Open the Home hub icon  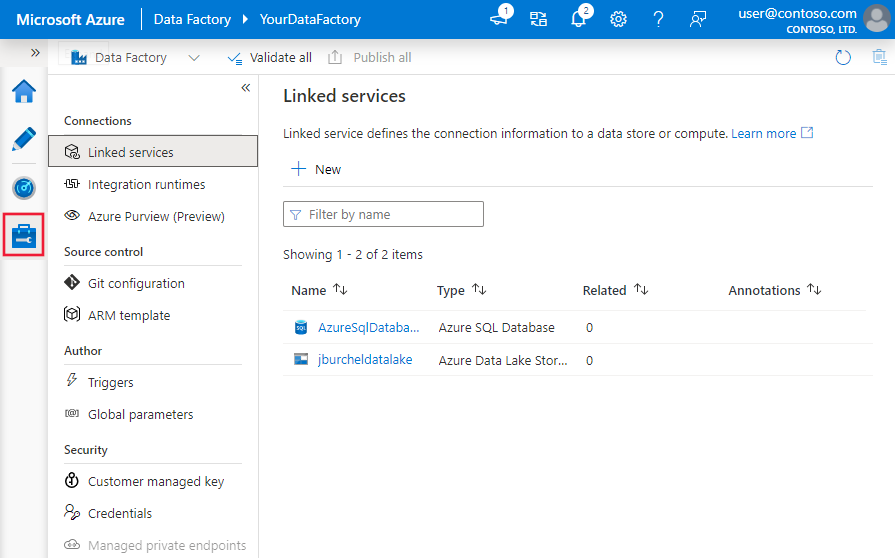[x=23, y=91]
